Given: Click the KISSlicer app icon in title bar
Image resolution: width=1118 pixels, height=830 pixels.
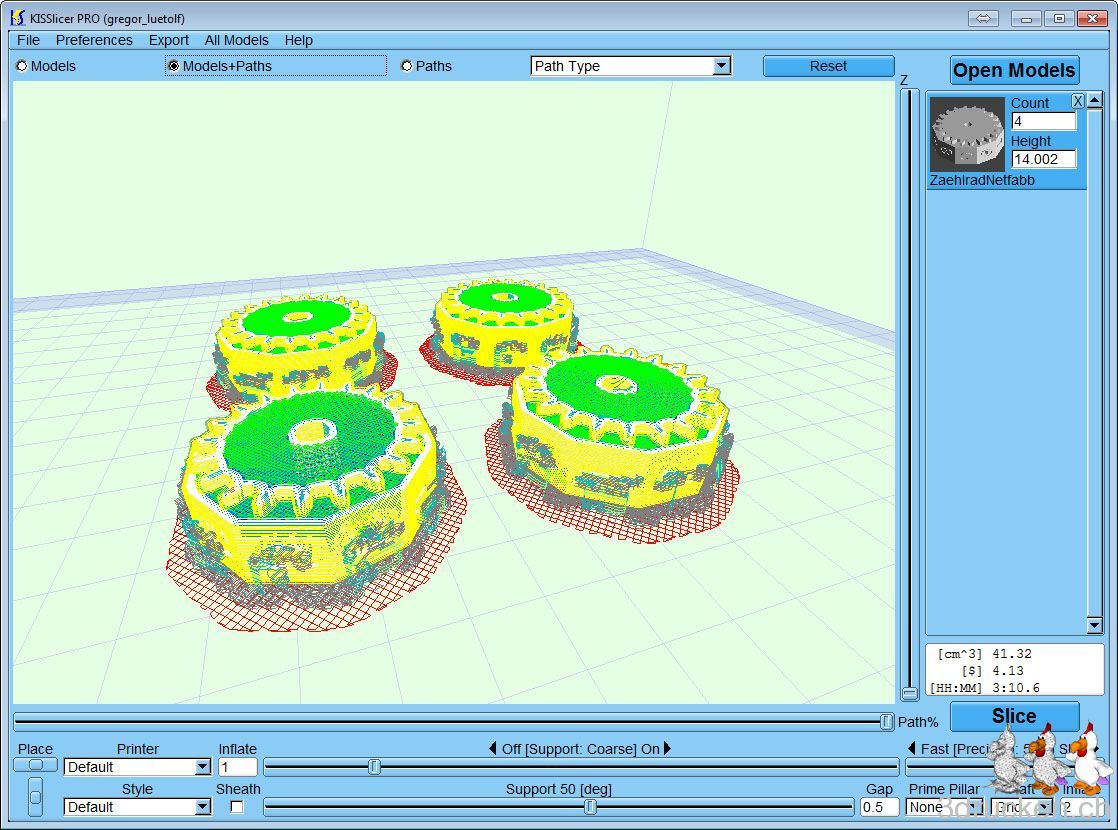Looking at the screenshot, I should tap(18, 18).
